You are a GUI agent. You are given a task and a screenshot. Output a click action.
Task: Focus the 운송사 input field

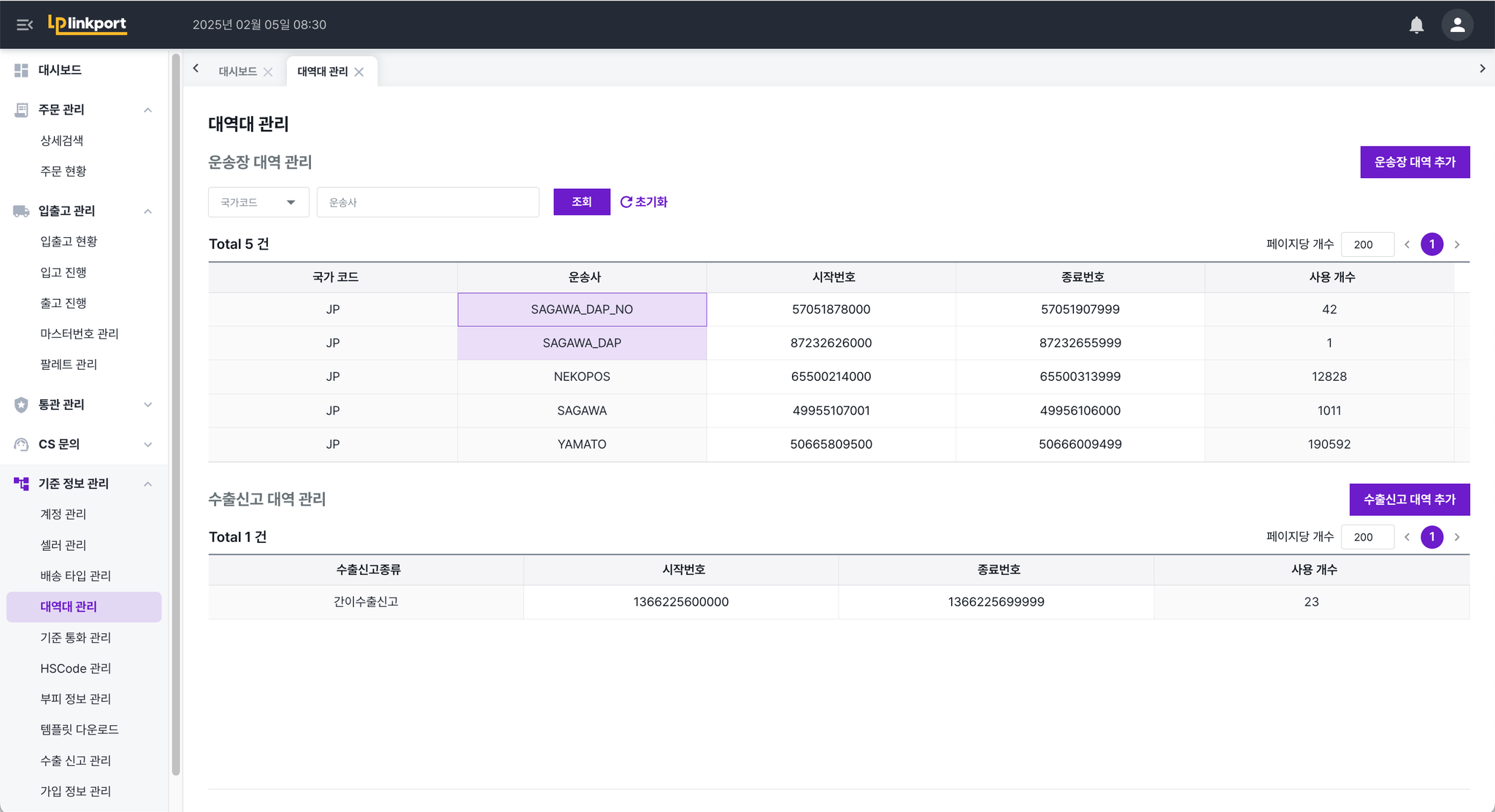pos(428,202)
